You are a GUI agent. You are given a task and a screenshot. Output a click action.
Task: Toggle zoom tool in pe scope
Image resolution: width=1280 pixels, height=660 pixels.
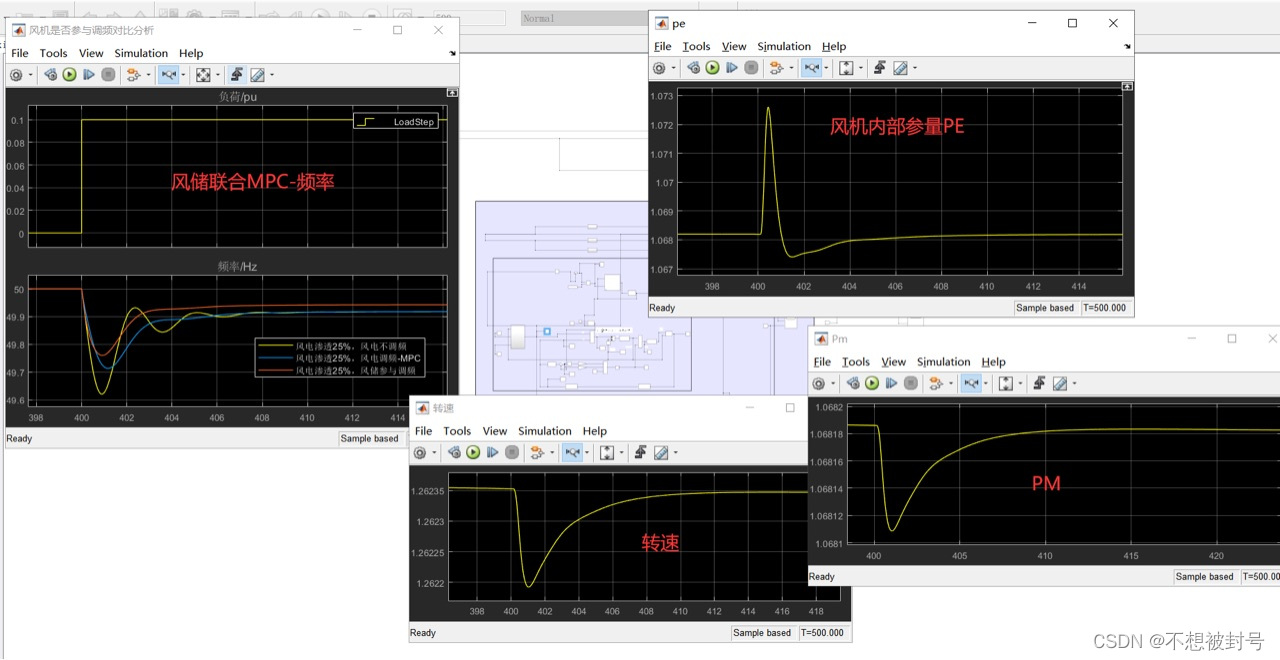811,68
